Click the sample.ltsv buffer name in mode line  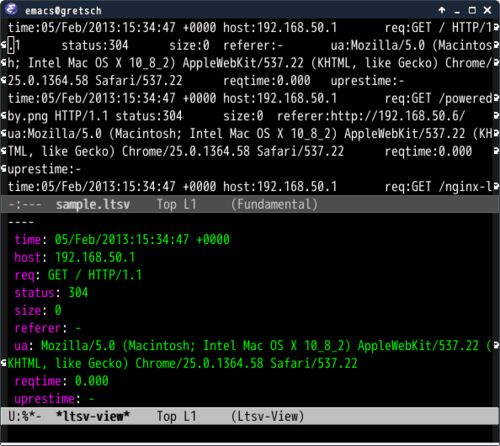[93, 204]
